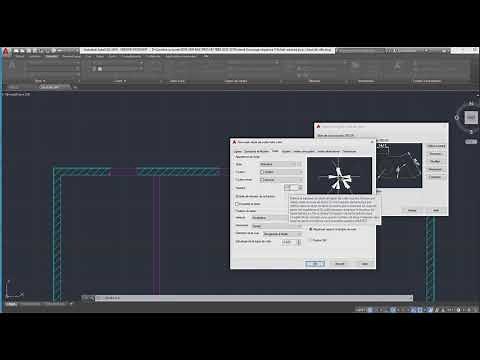Open the Tolérances tab

click(x=349, y=151)
